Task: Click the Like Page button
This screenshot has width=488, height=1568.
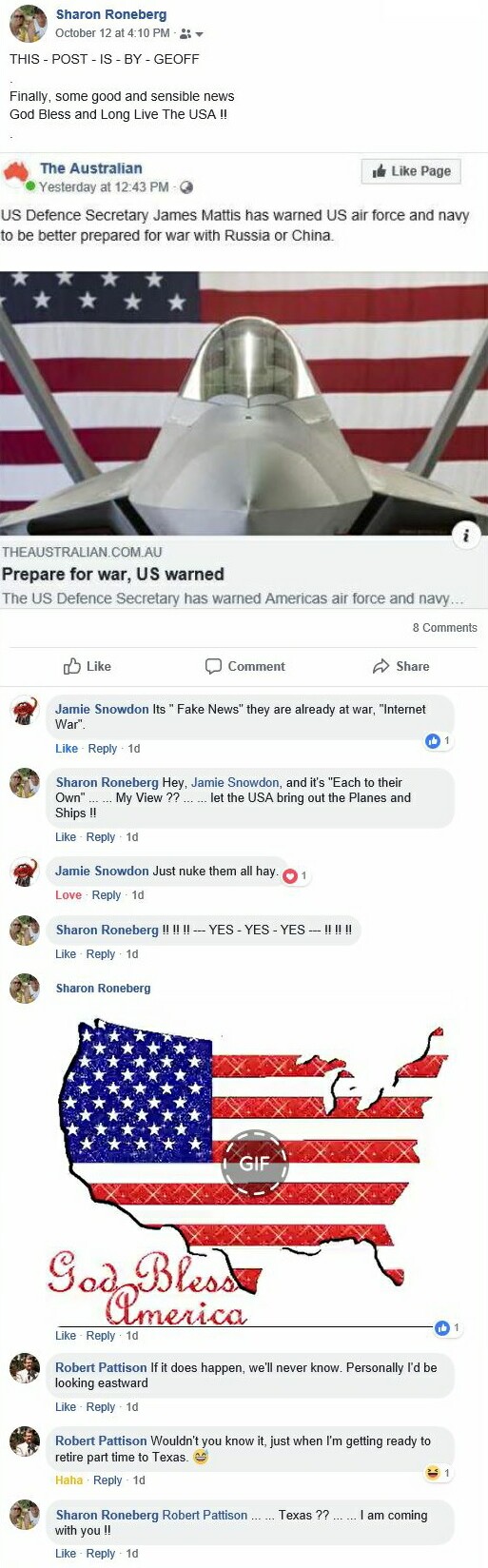Action: (411, 171)
